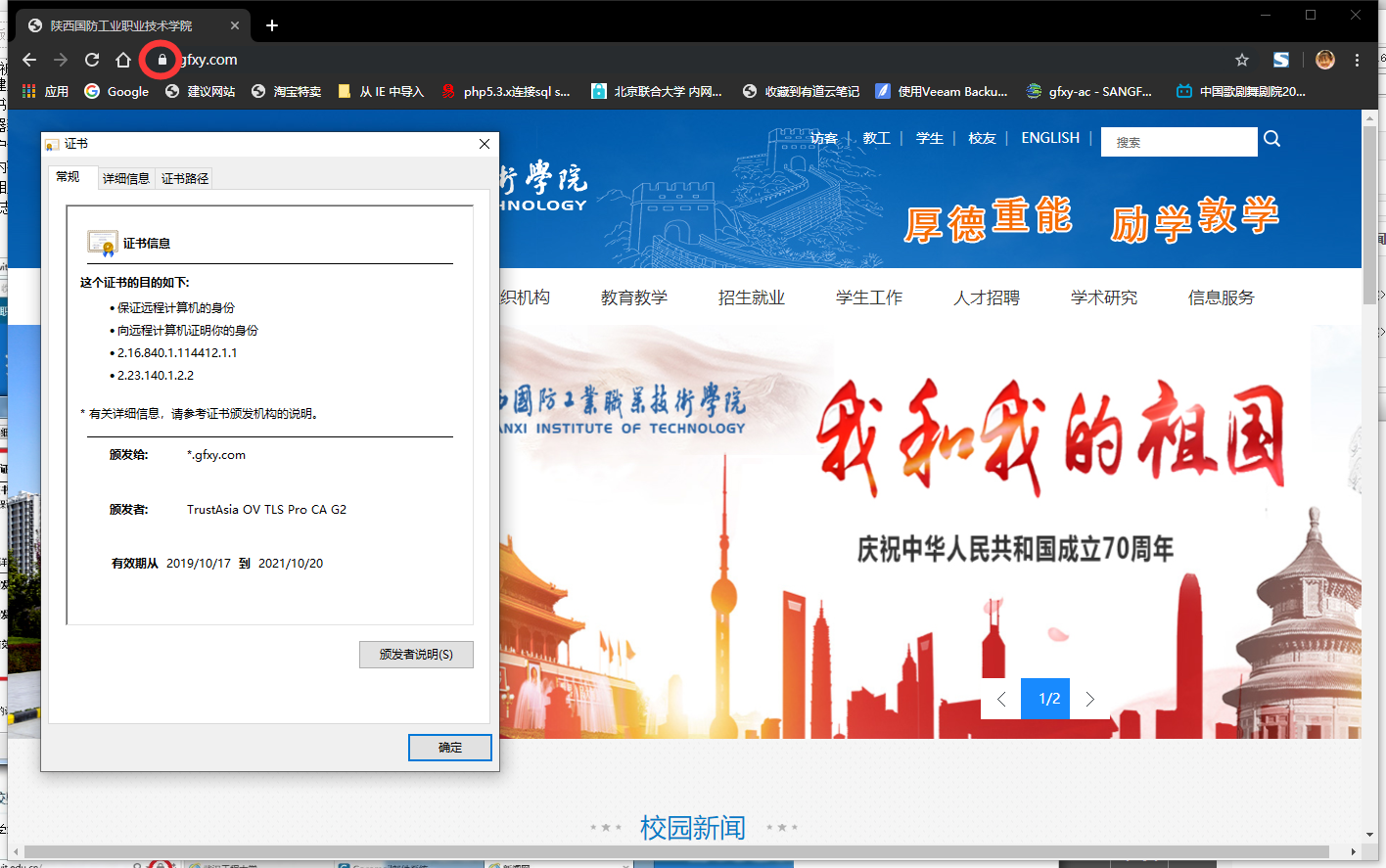Click the padlock site security icon
Image resolution: width=1386 pixels, height=868 pixels.
pos(162,60)
